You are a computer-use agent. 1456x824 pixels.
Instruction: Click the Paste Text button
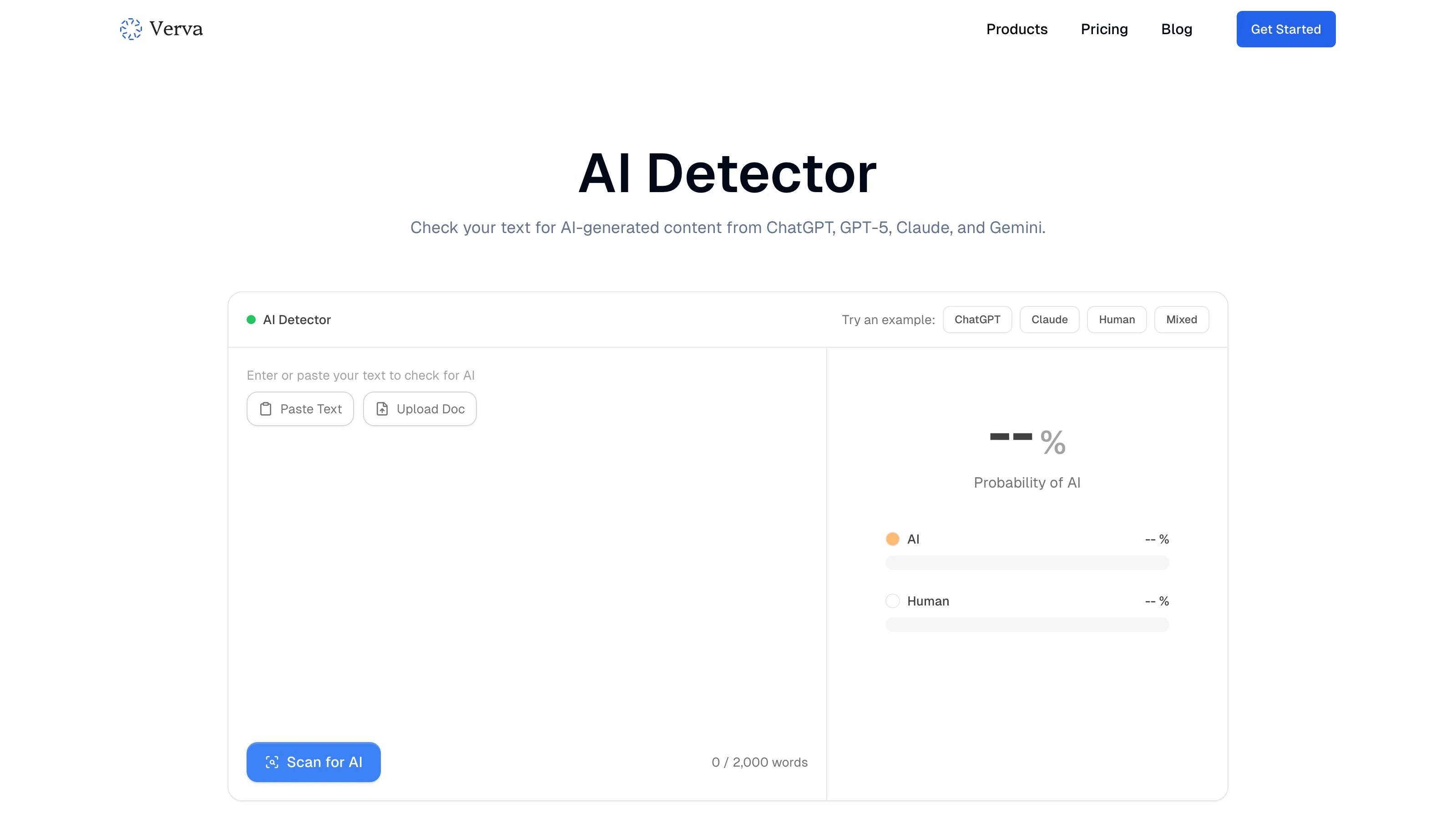(300, 409)
